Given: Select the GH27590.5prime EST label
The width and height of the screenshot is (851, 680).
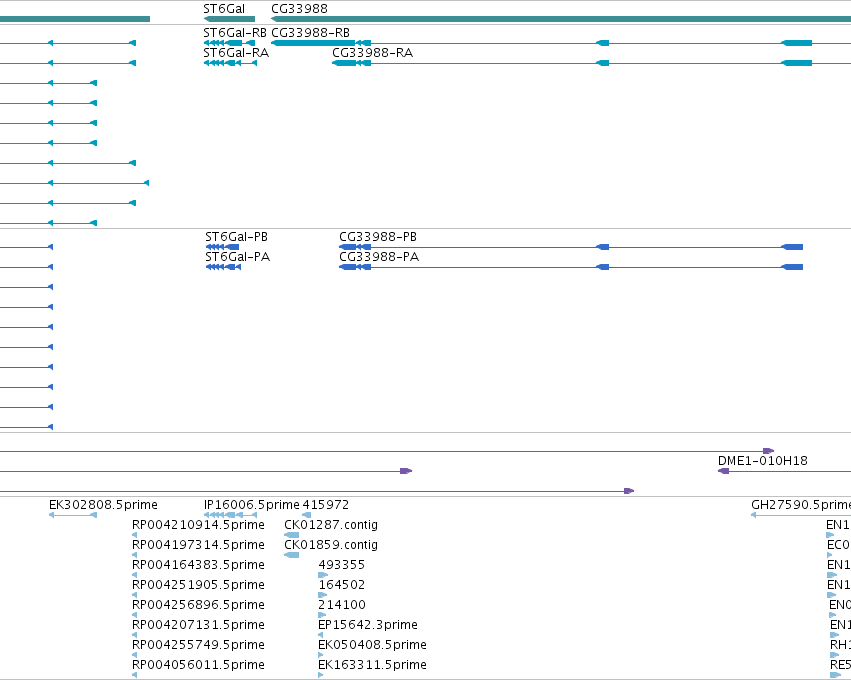Looking at the screenshot, I should click(801, 505).
